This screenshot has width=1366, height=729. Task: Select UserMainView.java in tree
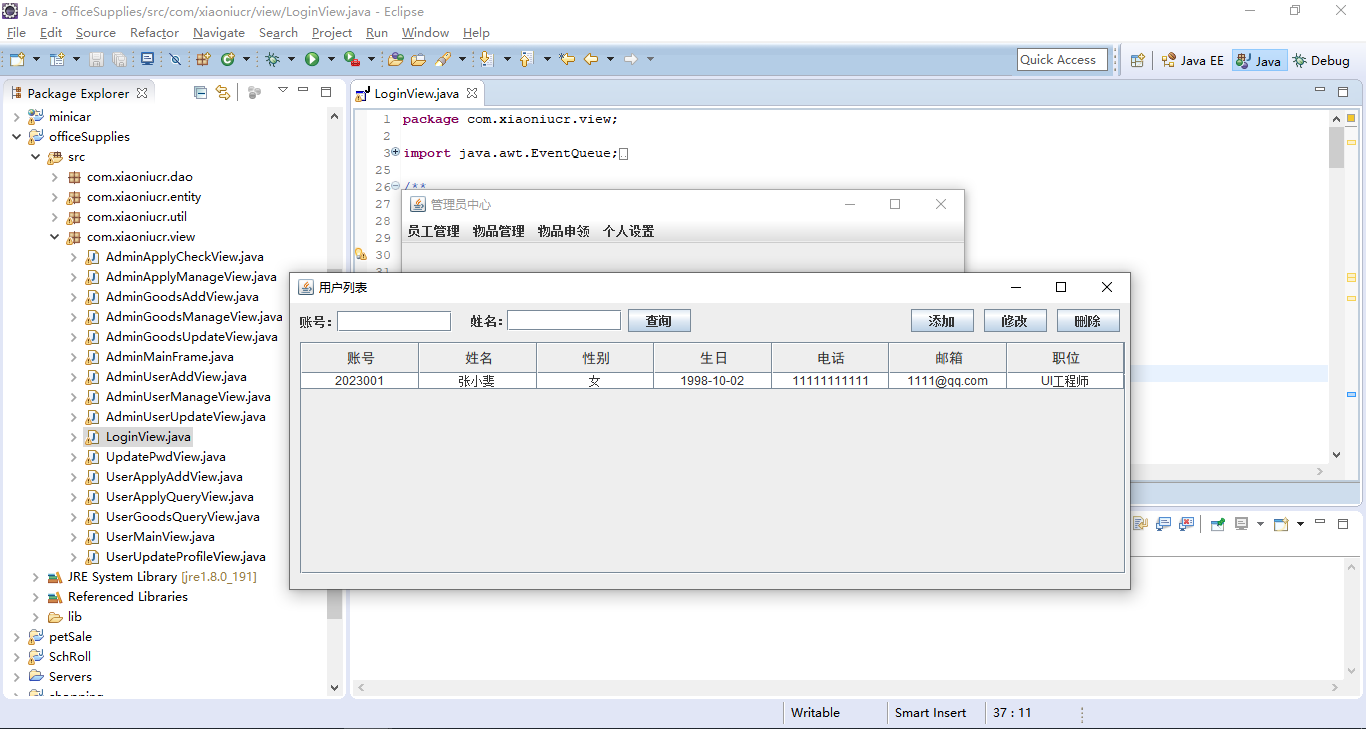pos(160,537)
